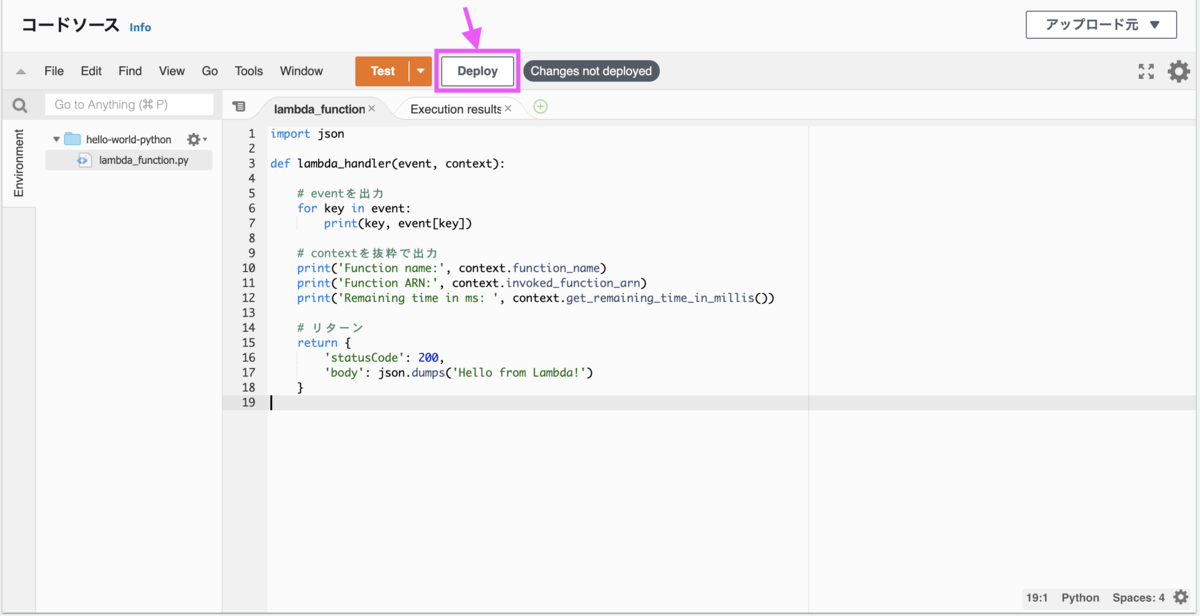This screenshot has height=616, width=1200.
Task: Open the File menu
Action: [x=54, y=71]
